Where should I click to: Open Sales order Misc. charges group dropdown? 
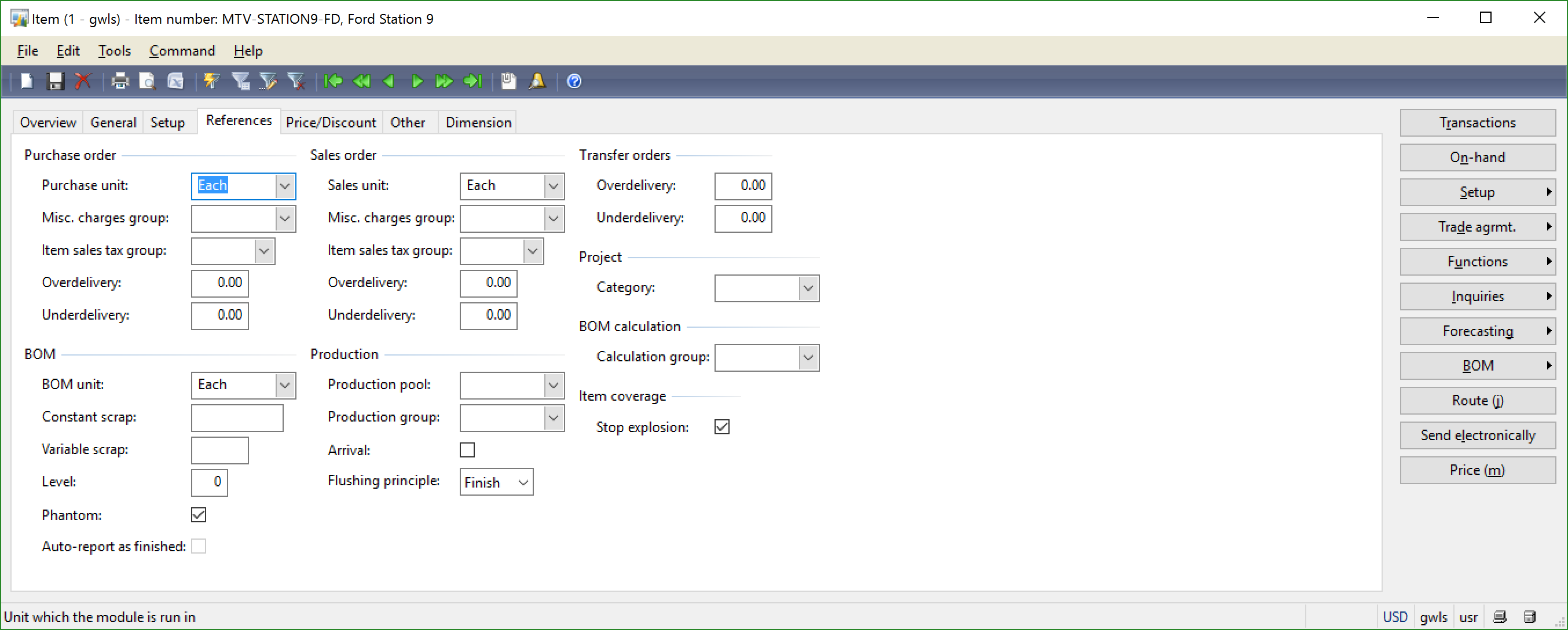tap(554, 218)
